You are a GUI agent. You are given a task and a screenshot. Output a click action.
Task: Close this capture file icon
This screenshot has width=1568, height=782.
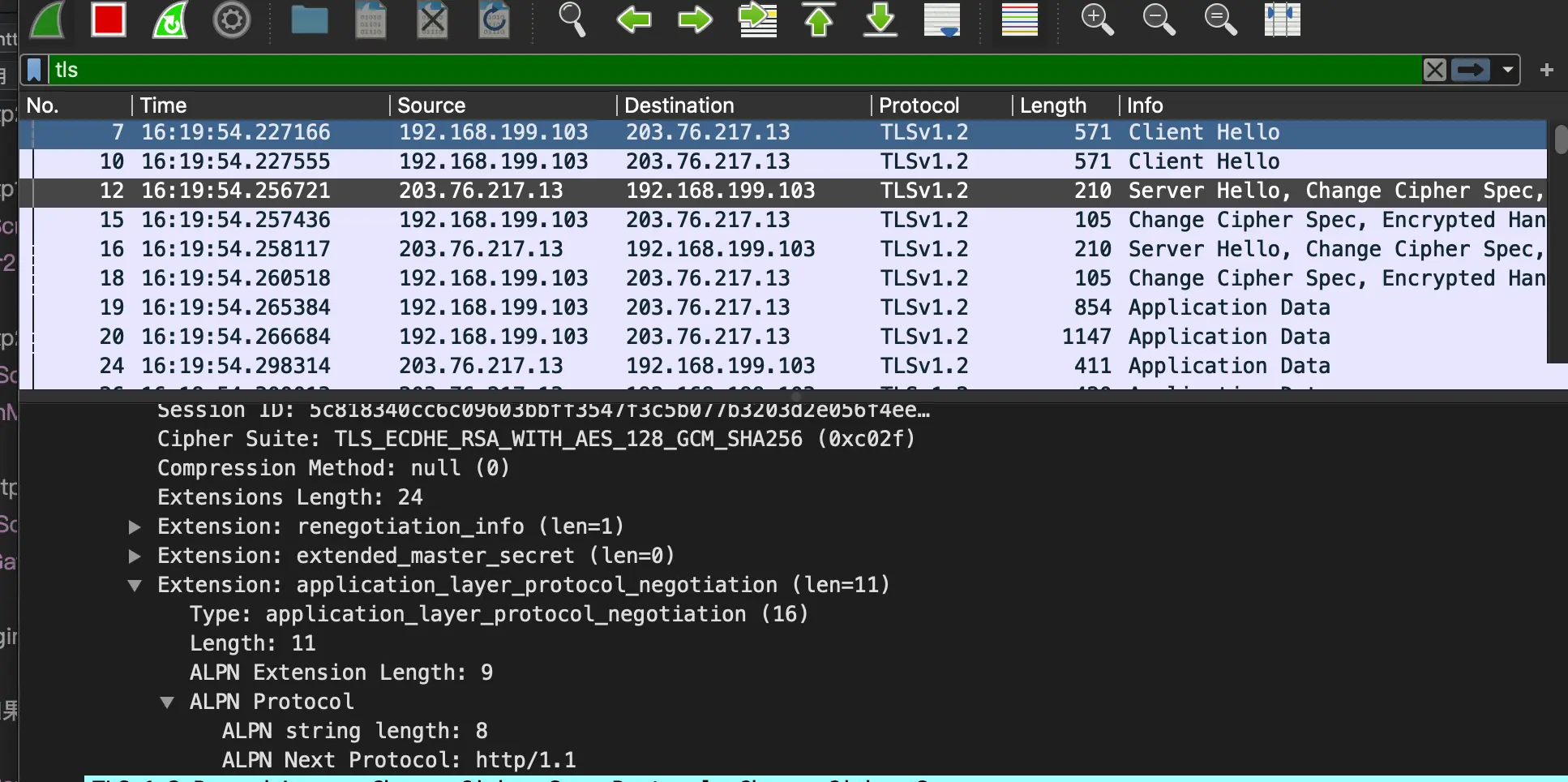click(433, 19)
